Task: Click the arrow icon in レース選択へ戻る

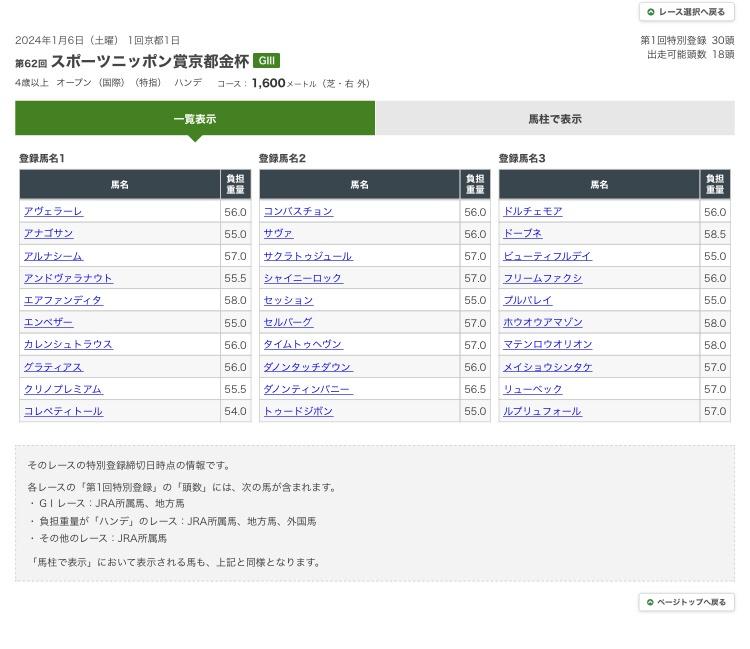Action: coord(651,12)
